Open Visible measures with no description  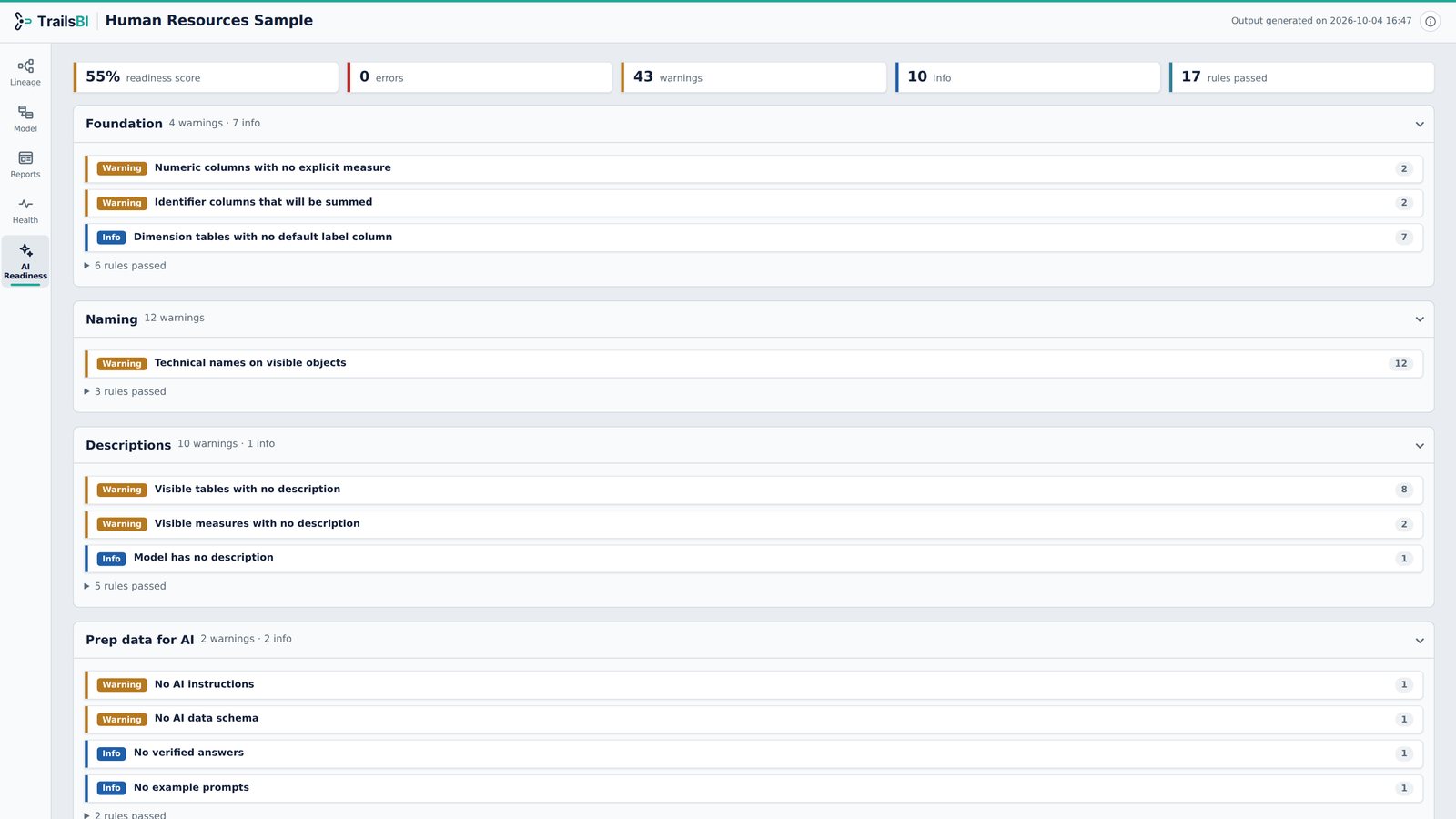(x=753, y=524)
